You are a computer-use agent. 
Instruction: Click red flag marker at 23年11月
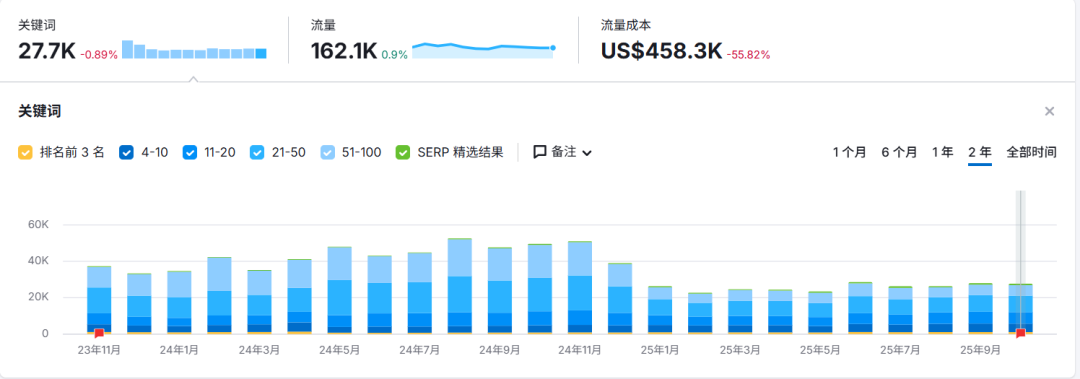(x=98, y=334)
